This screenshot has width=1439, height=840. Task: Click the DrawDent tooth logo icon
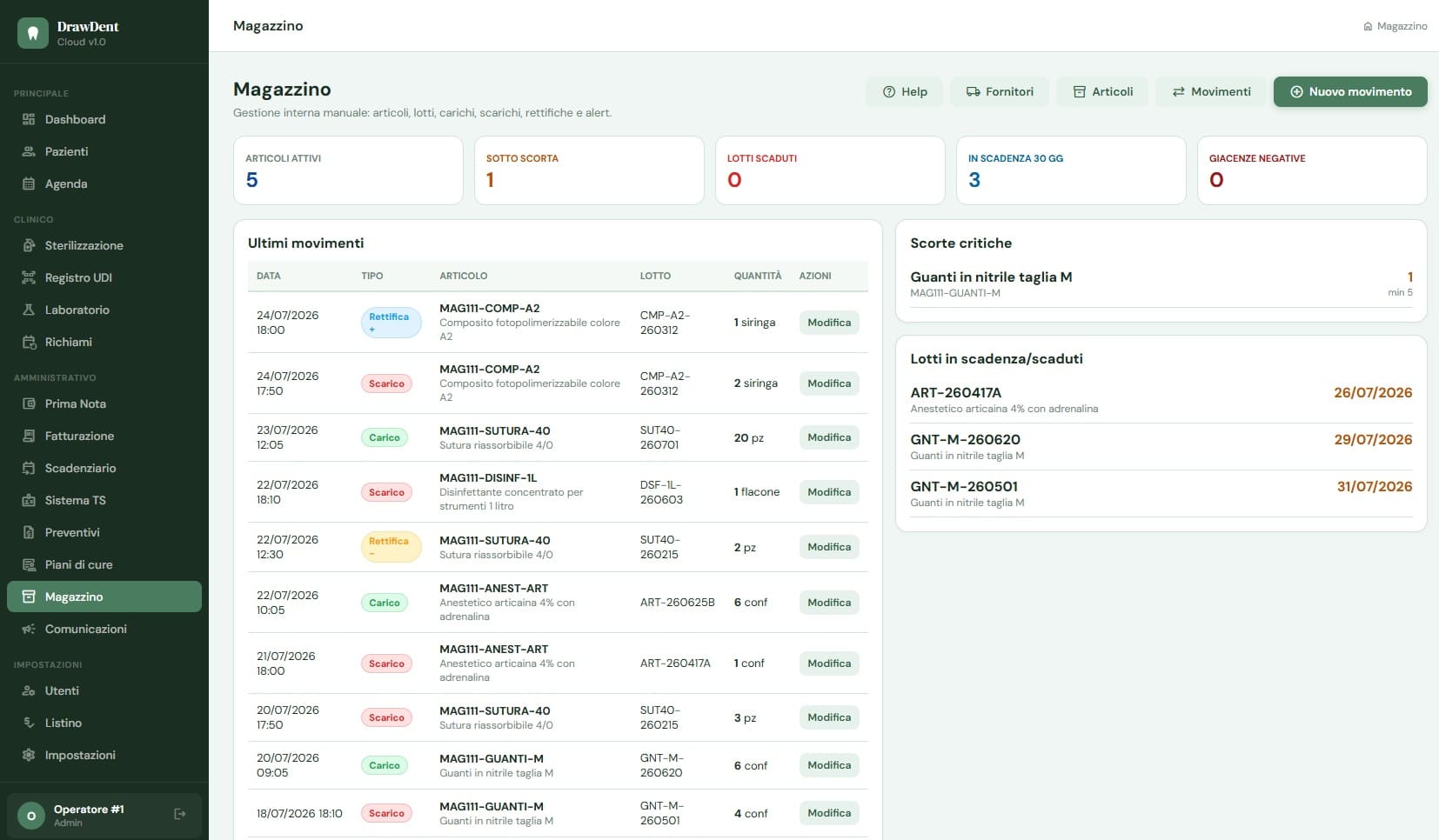pos(33,33)
